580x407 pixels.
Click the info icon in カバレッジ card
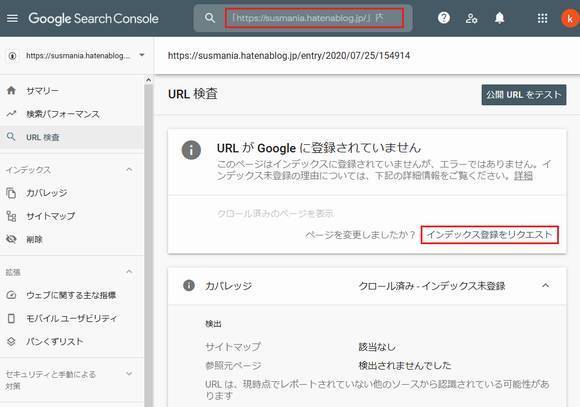coord(189,285)
